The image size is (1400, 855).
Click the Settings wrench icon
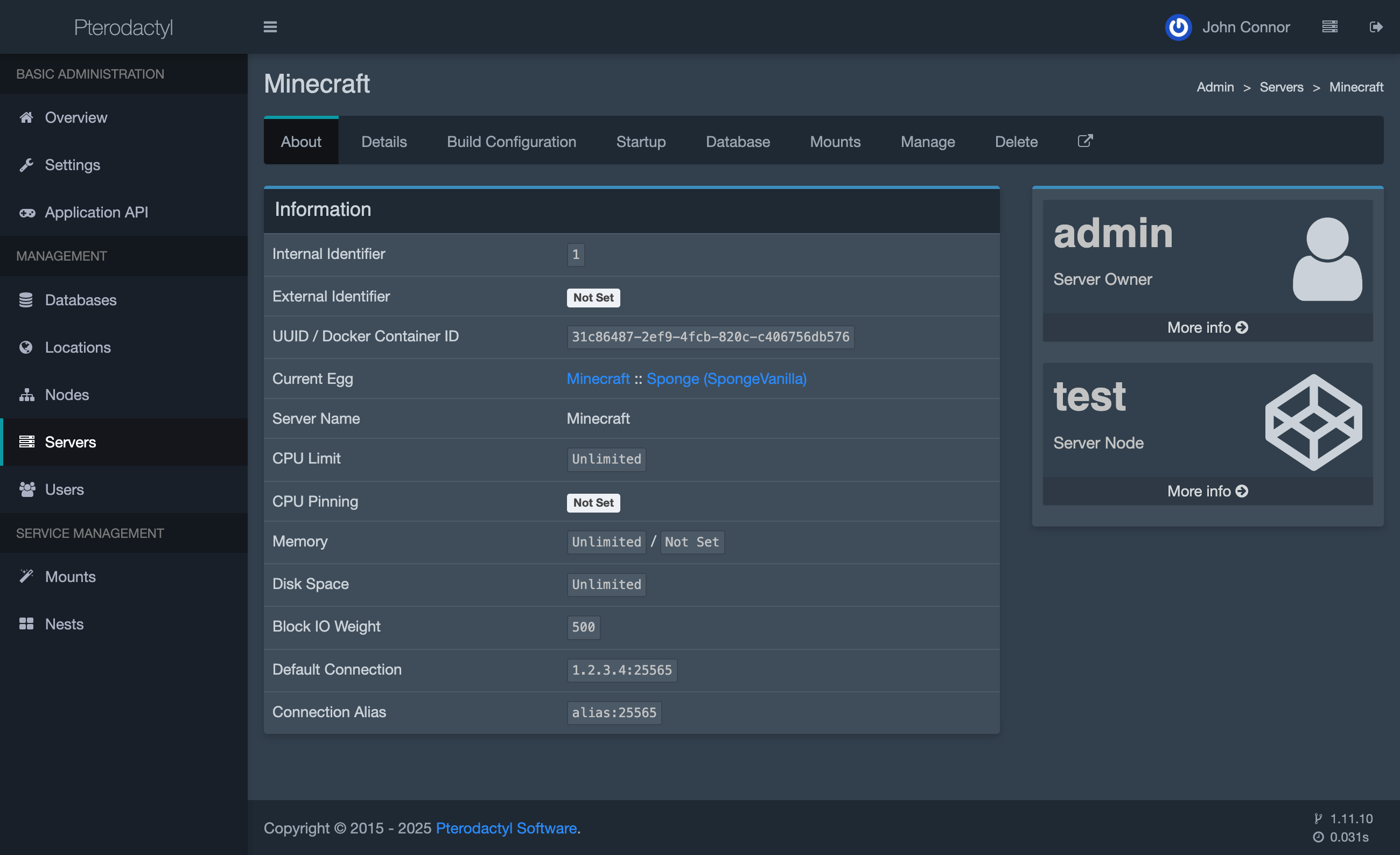click(26, 165)
